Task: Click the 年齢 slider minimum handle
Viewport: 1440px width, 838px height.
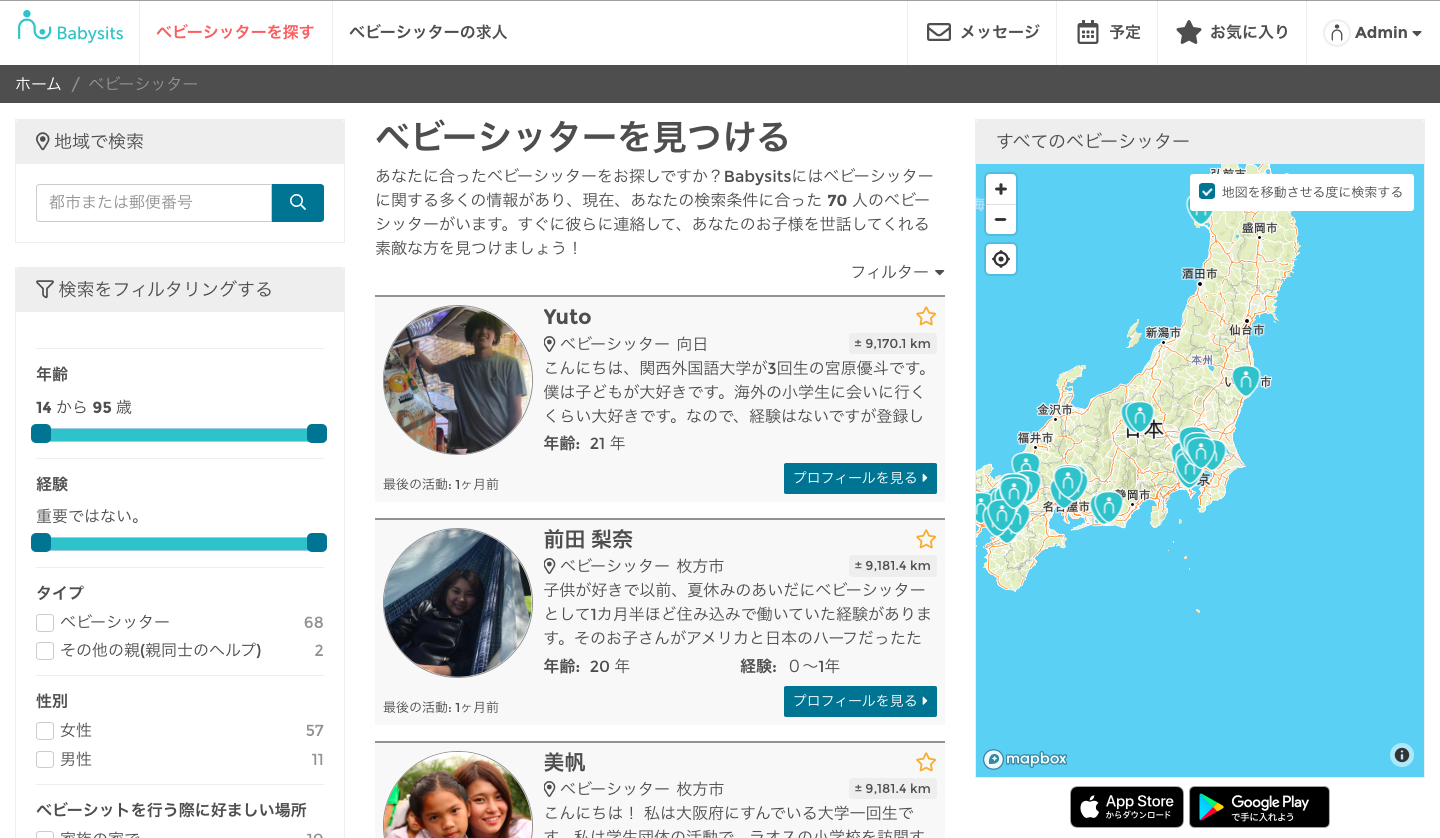Action: pos(41,433)
